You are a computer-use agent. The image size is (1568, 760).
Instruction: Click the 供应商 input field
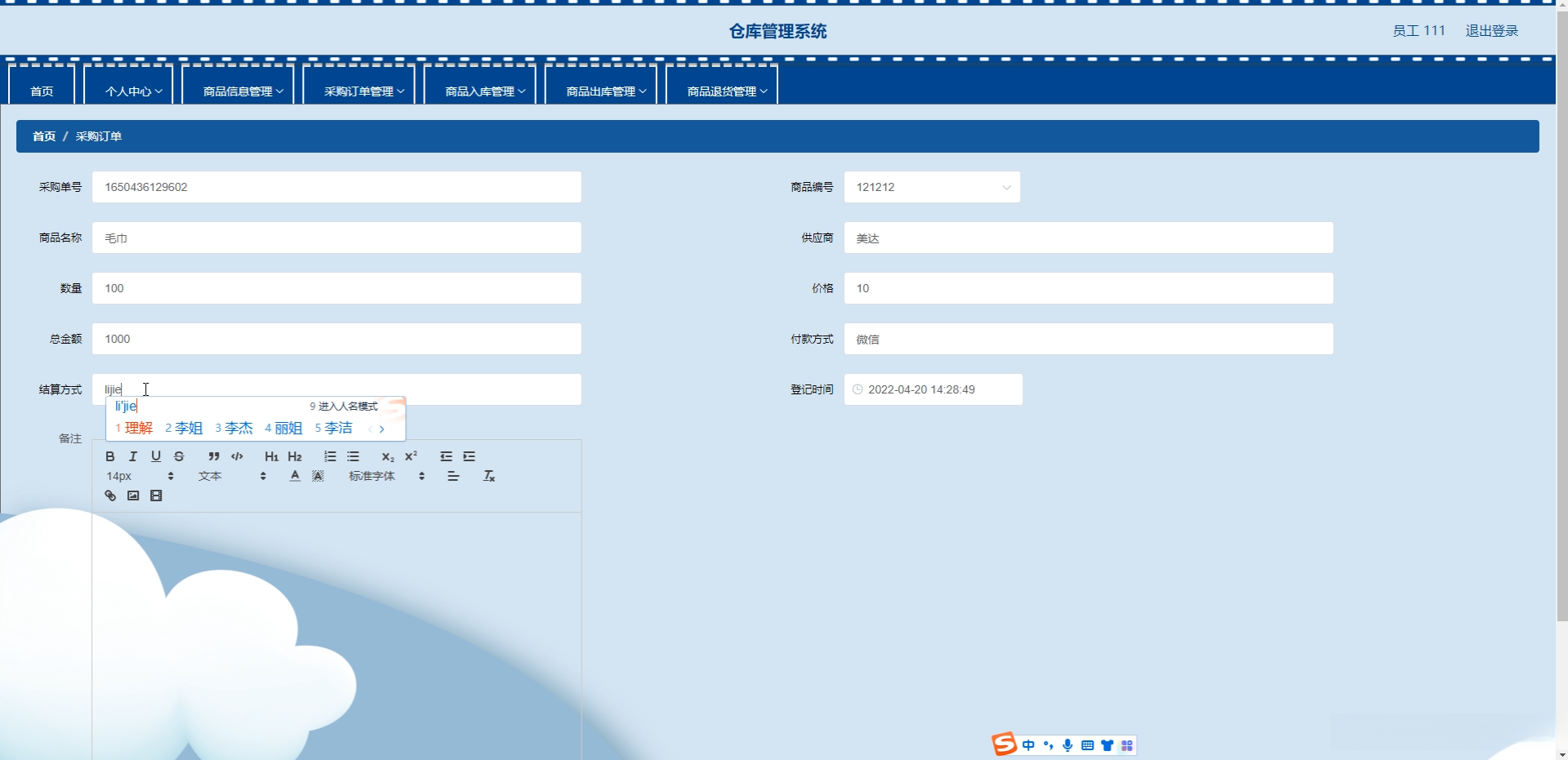click(x=1089, y=238)
